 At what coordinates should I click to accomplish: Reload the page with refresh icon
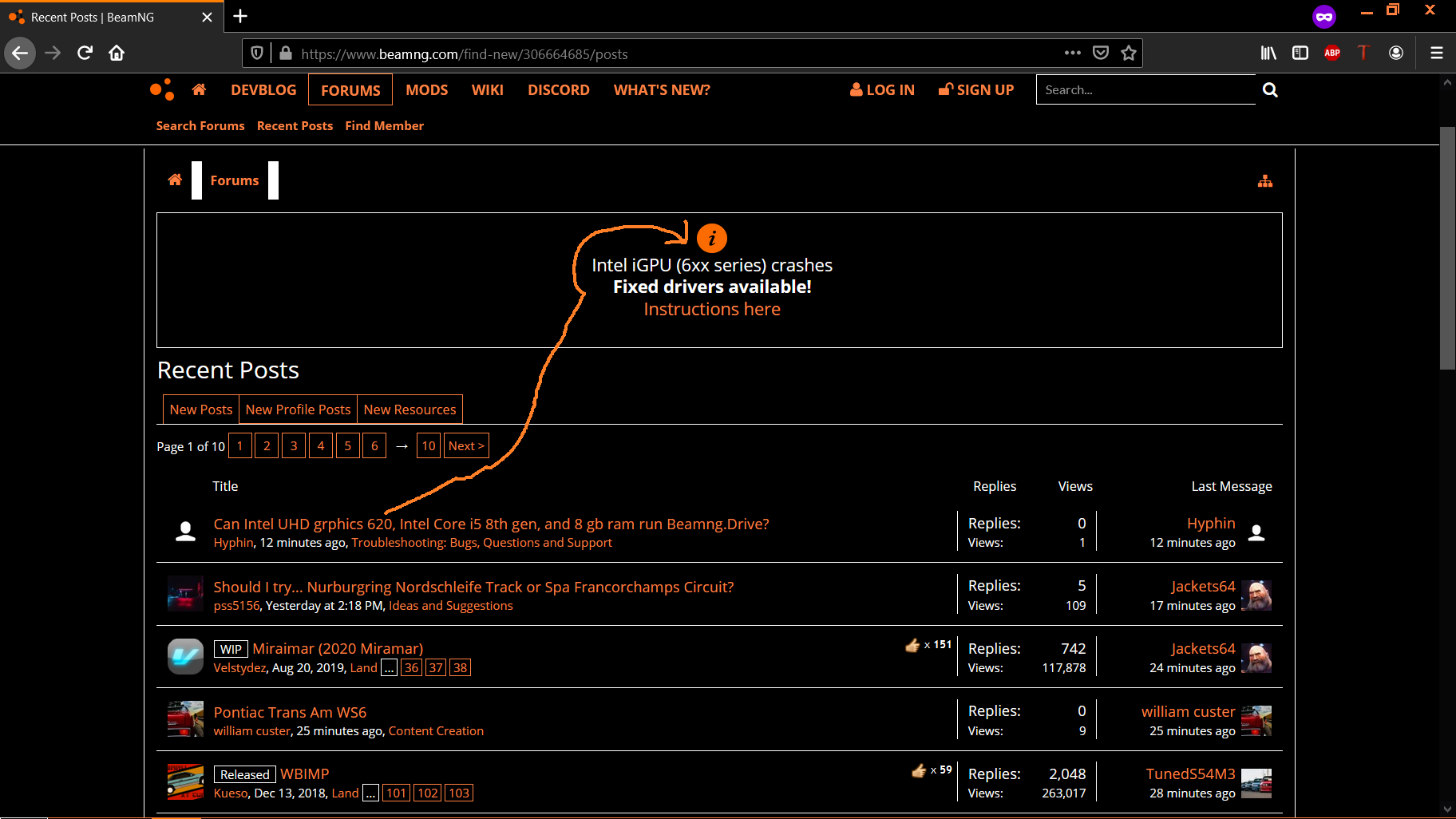(85, 53)
